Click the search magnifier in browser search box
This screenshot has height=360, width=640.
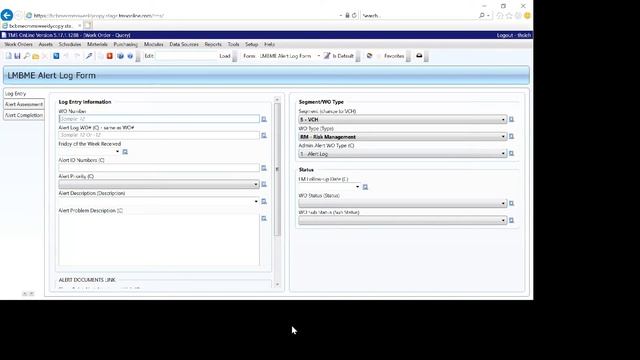click(x=482, y=15)
